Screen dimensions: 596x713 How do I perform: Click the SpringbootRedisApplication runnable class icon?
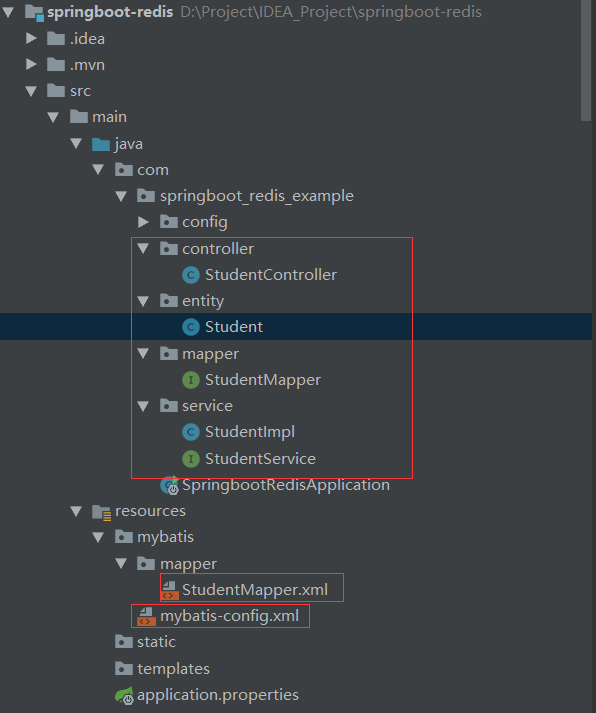(x=170, y=485)
